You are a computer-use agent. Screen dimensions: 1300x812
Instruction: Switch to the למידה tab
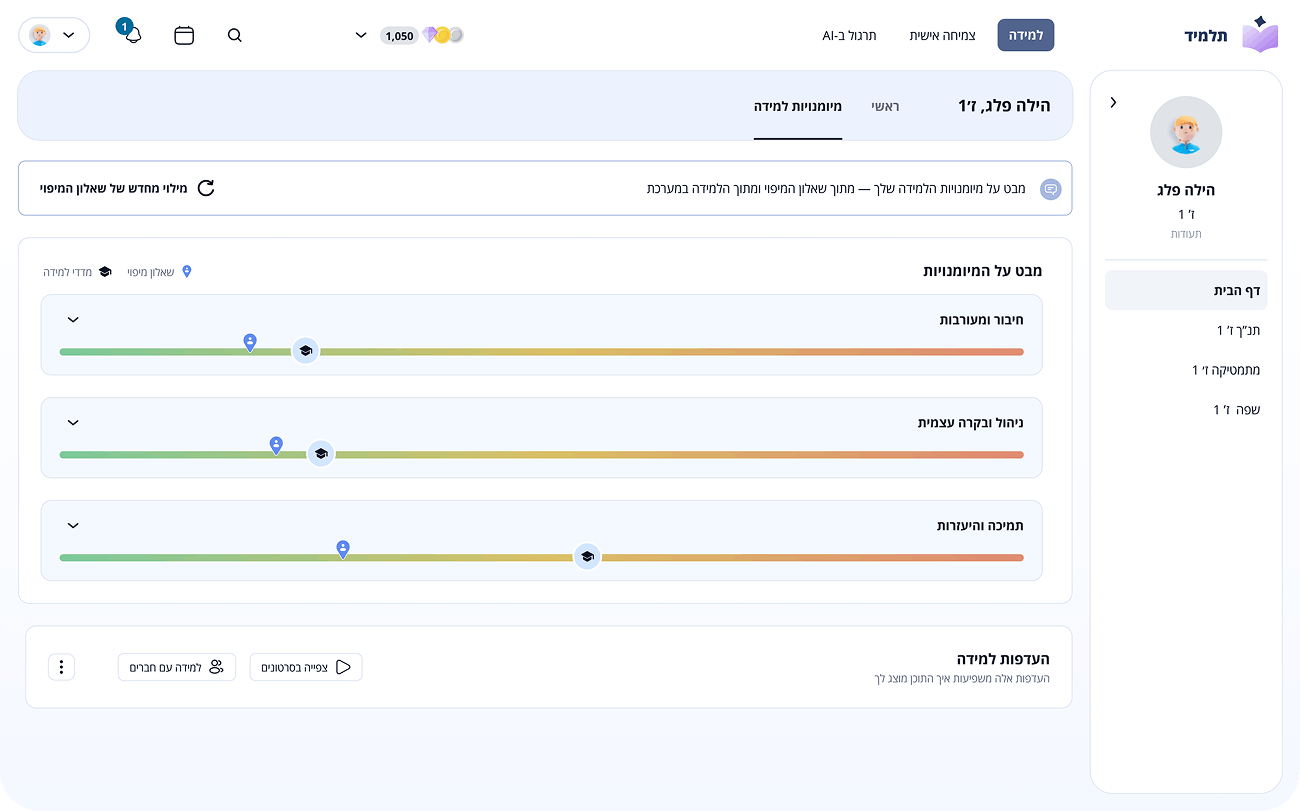click(x=1026, y=35)
